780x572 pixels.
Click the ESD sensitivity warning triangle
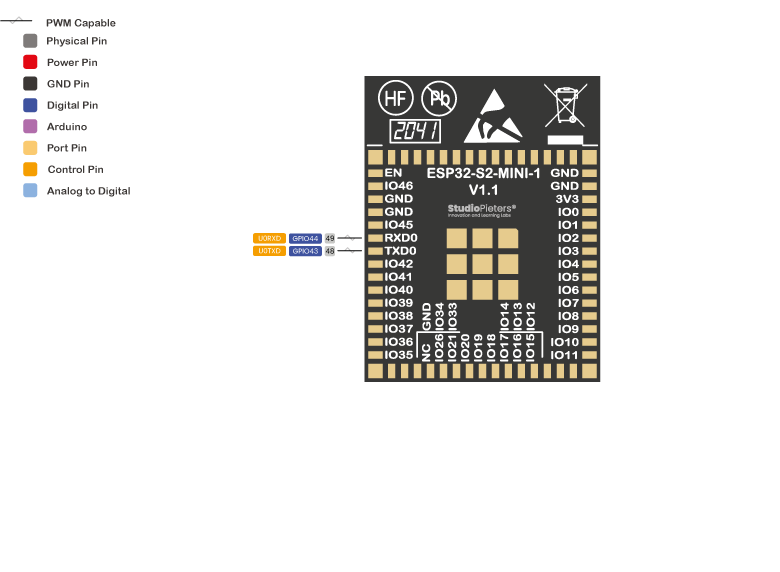(493, 116)
